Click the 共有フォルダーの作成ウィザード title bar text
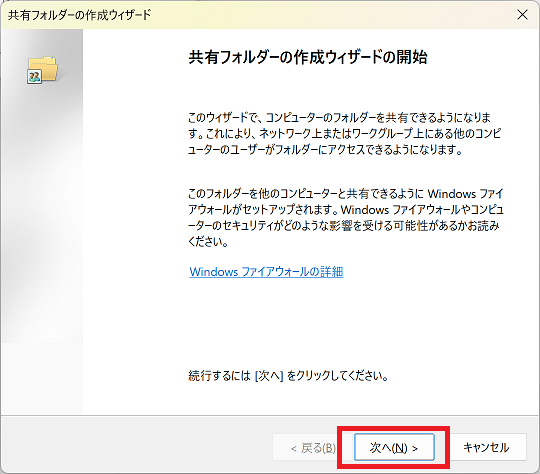 80,15
